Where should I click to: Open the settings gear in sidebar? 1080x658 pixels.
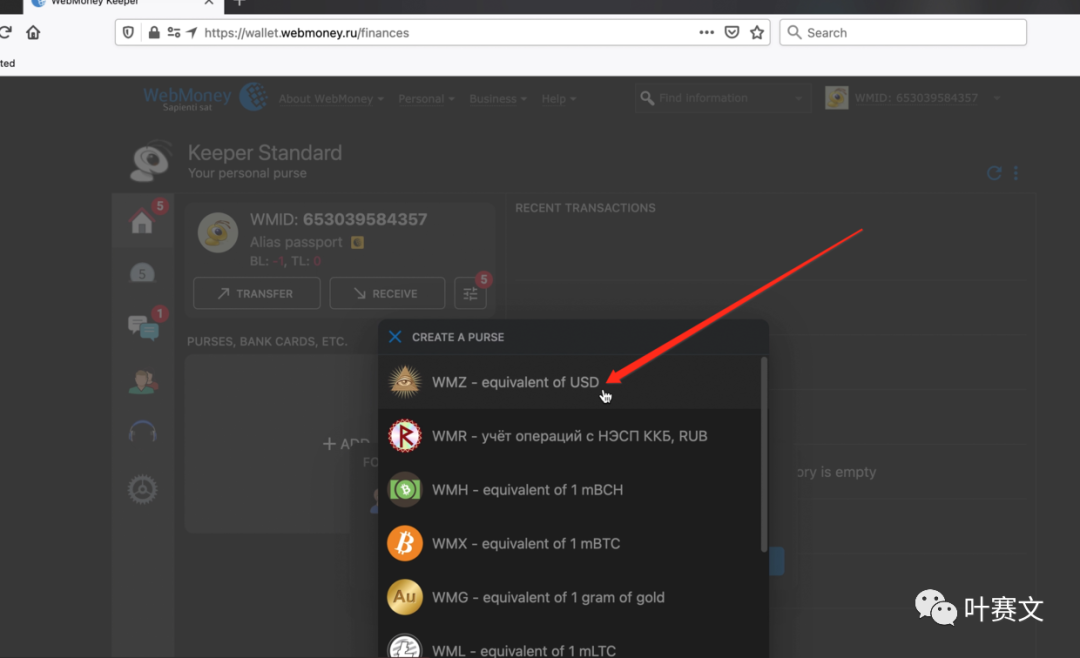click(x=143, y=489)
